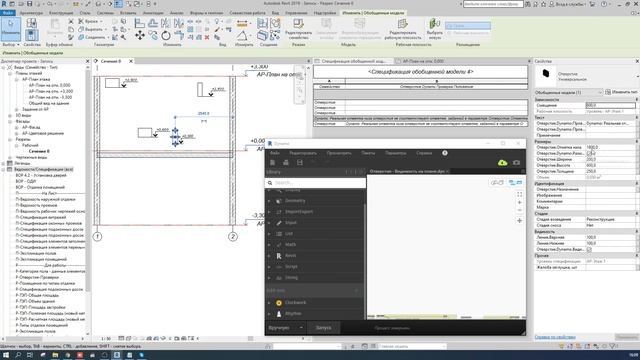This screenshot has width=640, height=360.
Task: Close the Dynamo graph file tab
Action: click(x=447, y=171)
